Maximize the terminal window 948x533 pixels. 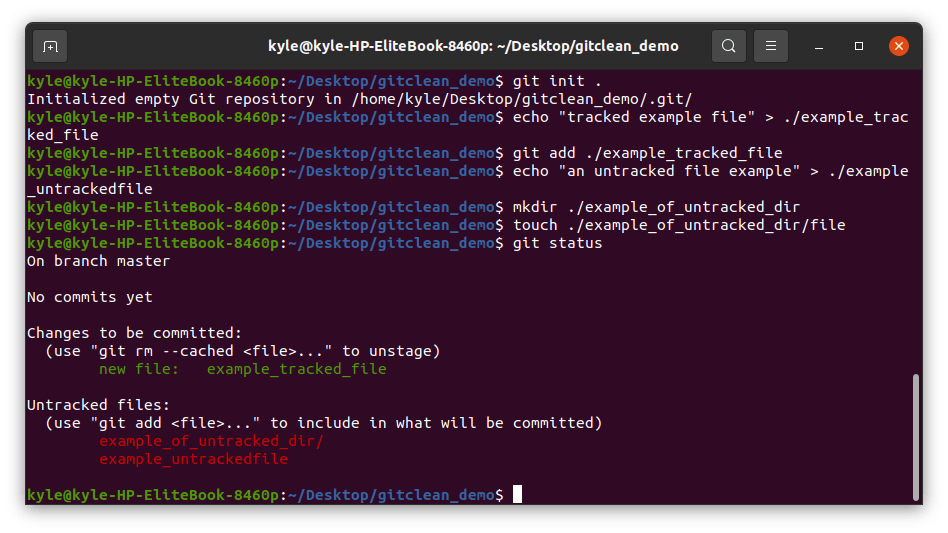coord(859,46)
